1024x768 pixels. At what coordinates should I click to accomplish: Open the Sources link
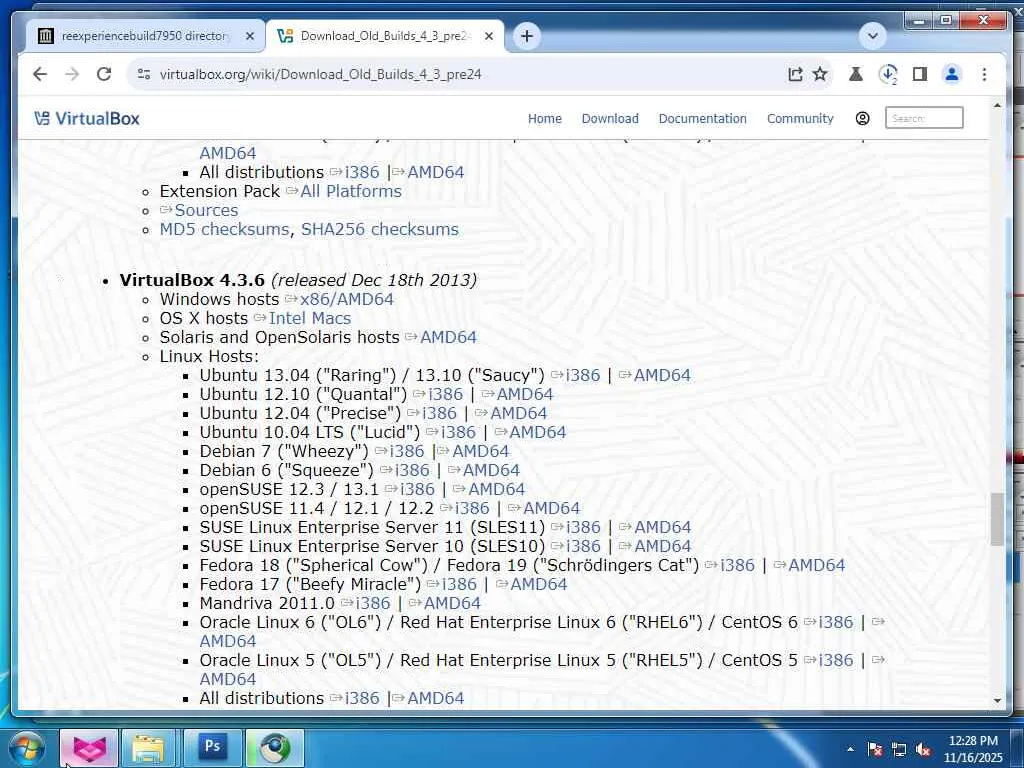206,210
